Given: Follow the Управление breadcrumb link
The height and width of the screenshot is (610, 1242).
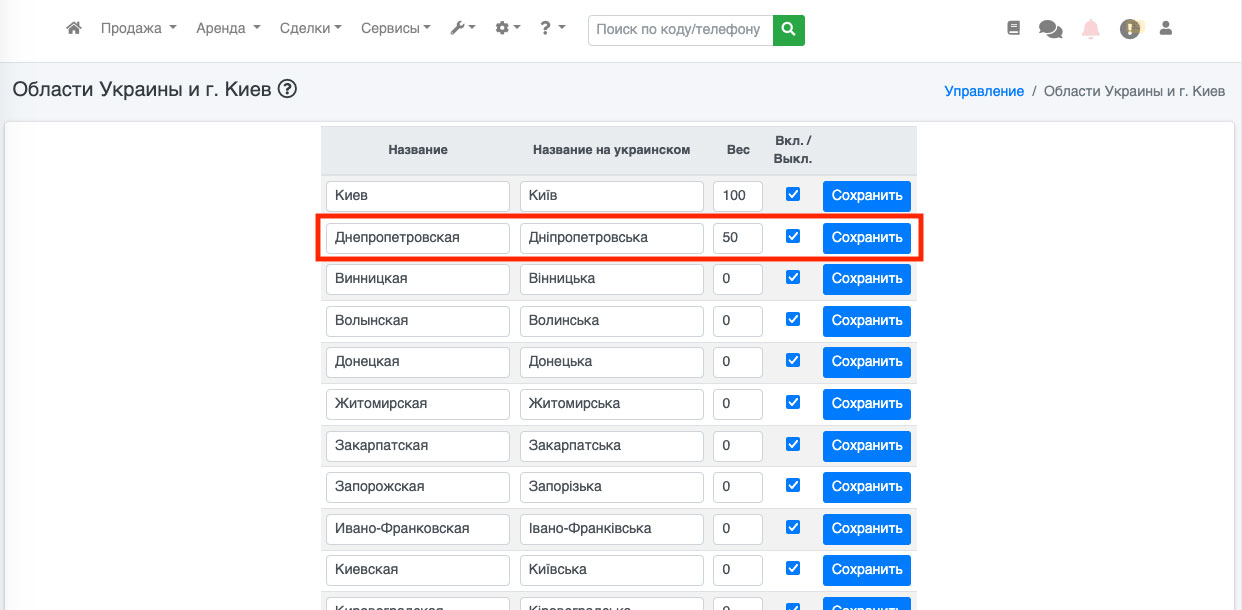Looking at the screenshot, I should 984,91.
